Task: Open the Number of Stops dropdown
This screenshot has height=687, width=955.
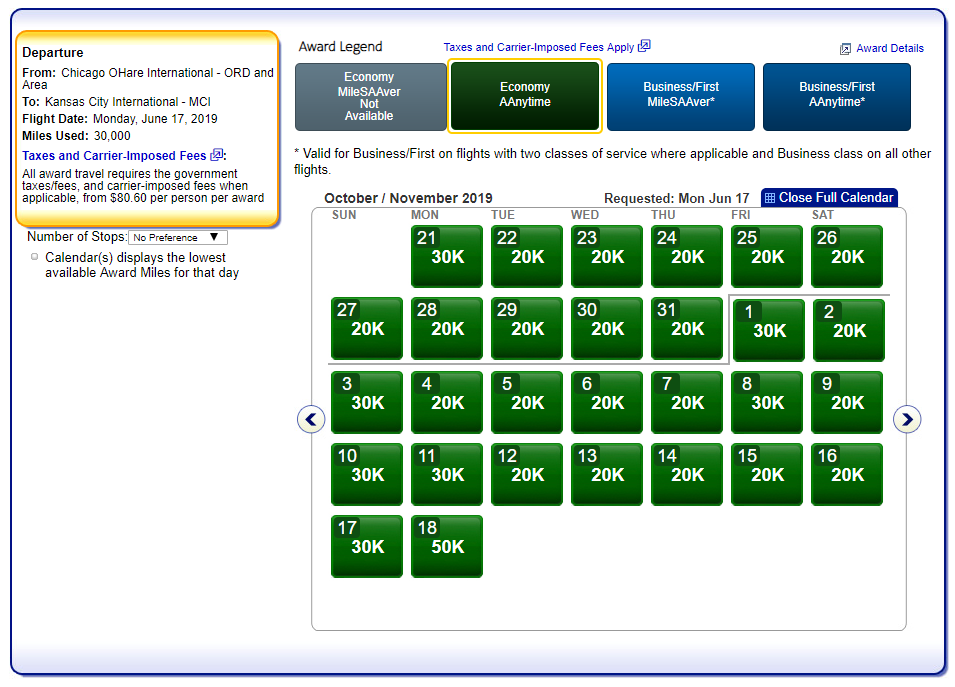Action: click(x=178, y=238)
